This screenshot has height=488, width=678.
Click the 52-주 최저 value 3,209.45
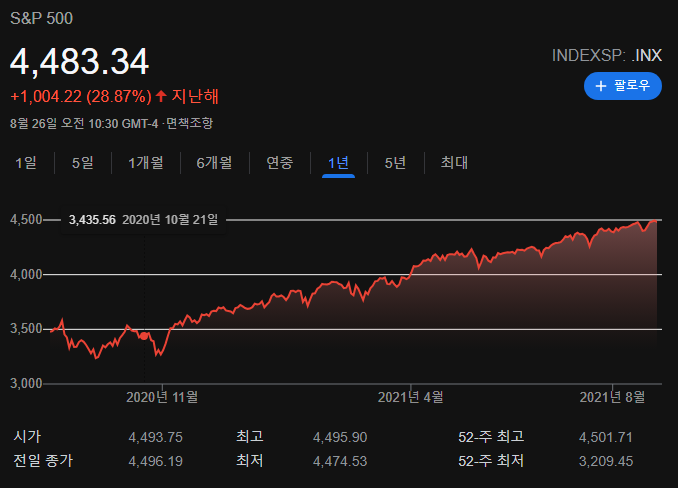point(606,462)
